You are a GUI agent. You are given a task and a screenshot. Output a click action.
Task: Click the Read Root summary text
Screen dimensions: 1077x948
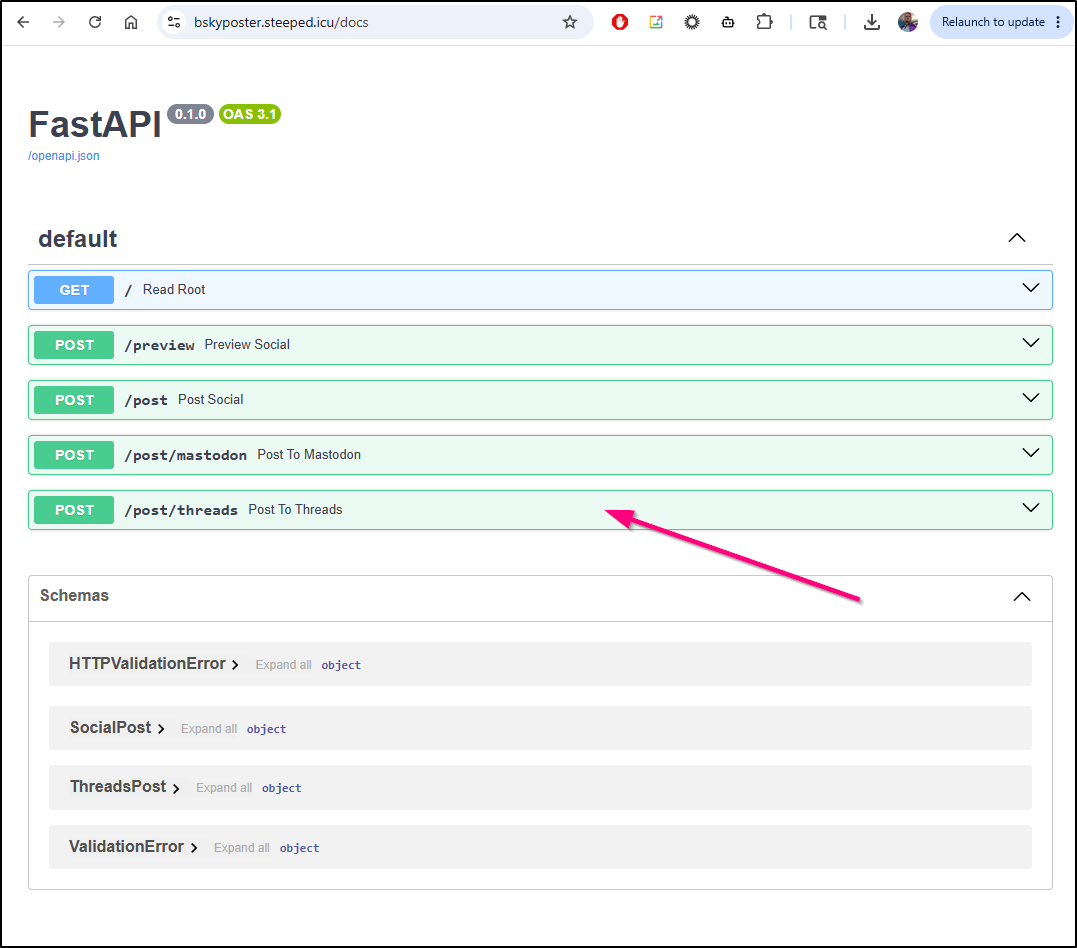(x=174, y=289)
